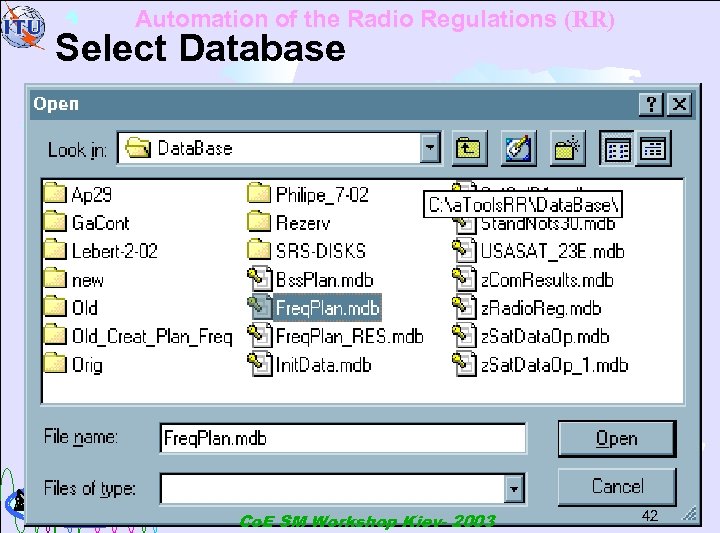Click the 'new' folder name

(x=88, y=281)
